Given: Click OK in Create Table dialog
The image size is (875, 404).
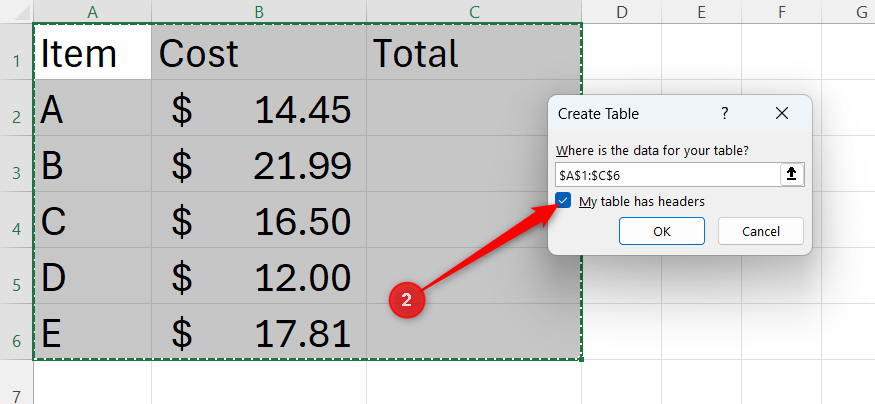Looking at the screenshot, I should (662, 231).
